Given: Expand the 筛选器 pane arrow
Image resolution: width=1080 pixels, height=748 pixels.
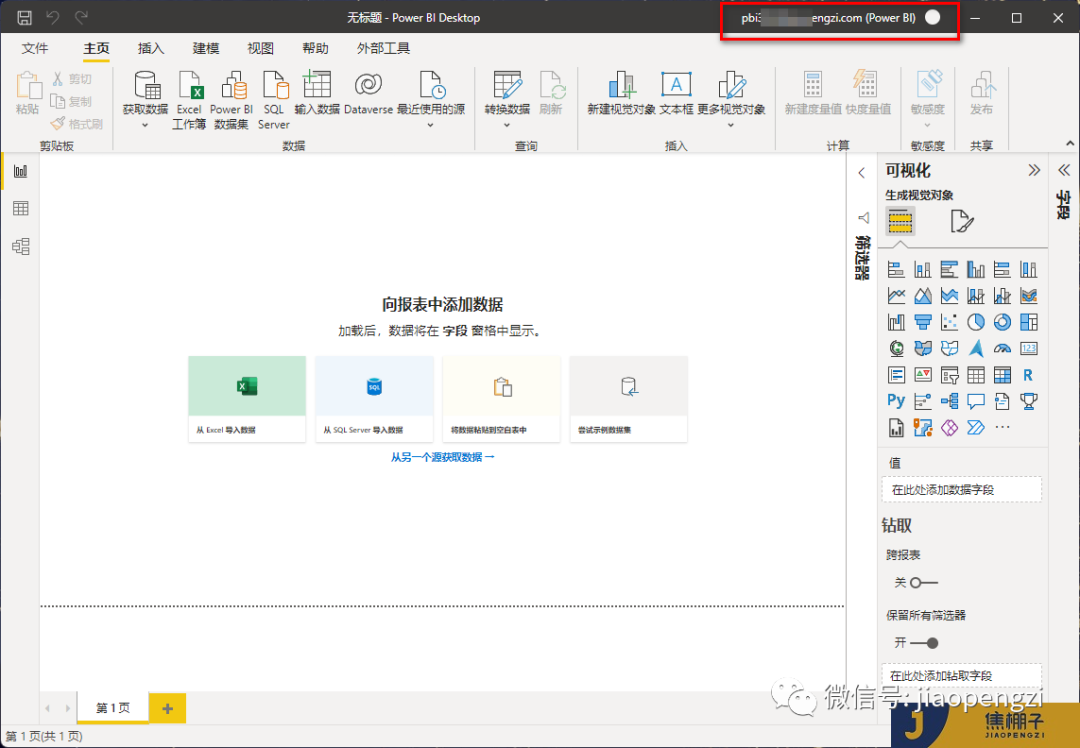Looking at the screenshot, I should click(x=862, y=173).
